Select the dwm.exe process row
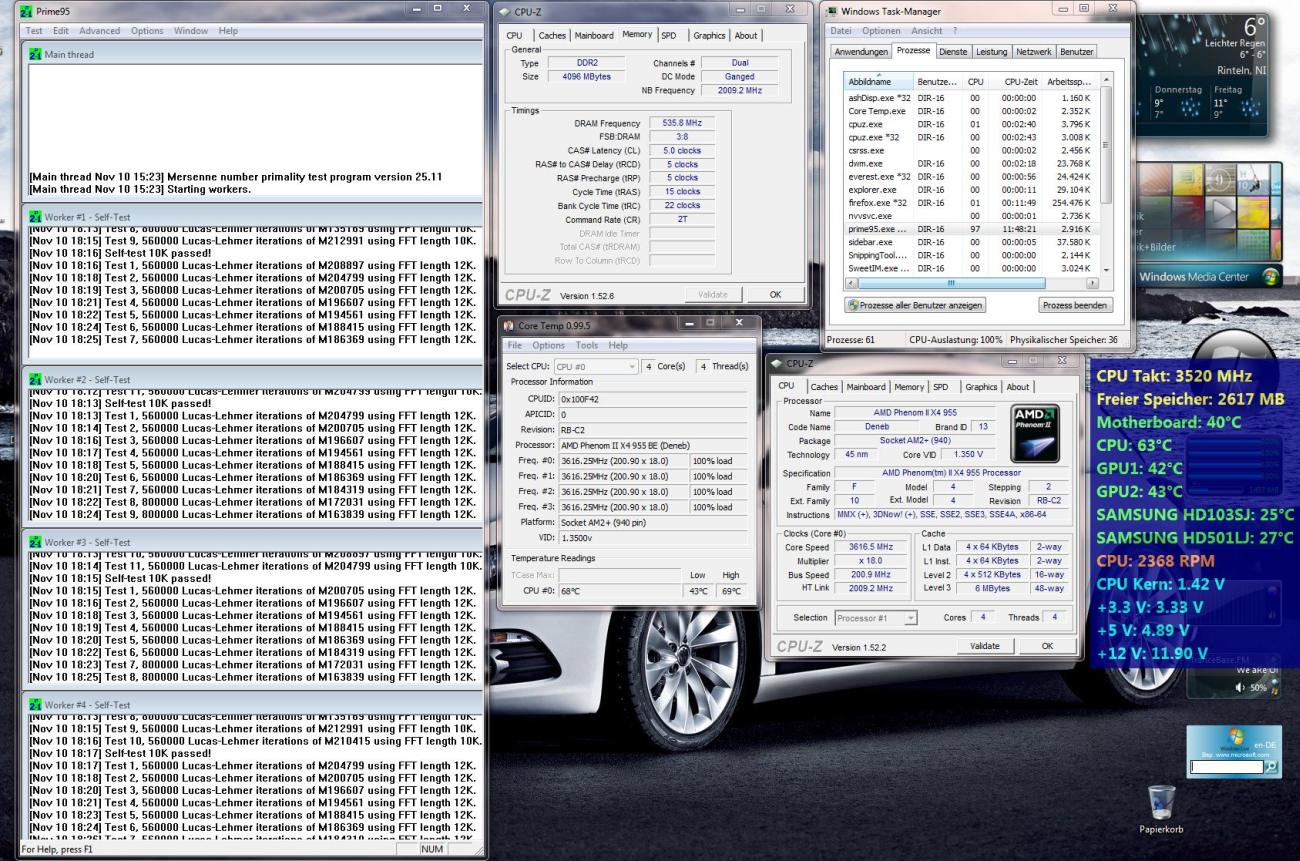This screenshot has width=1300, height=861. point(971,163)
